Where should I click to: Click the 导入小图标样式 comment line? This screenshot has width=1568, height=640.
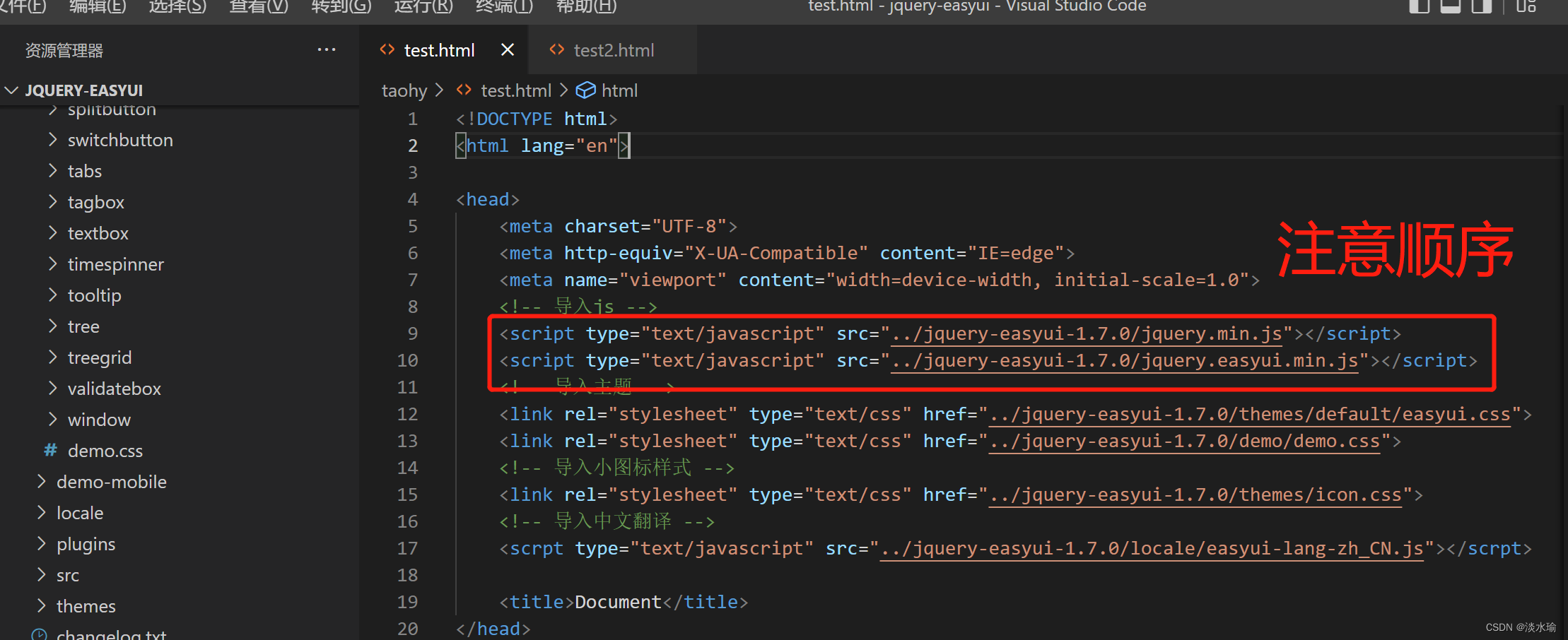(x=616, y=468)
